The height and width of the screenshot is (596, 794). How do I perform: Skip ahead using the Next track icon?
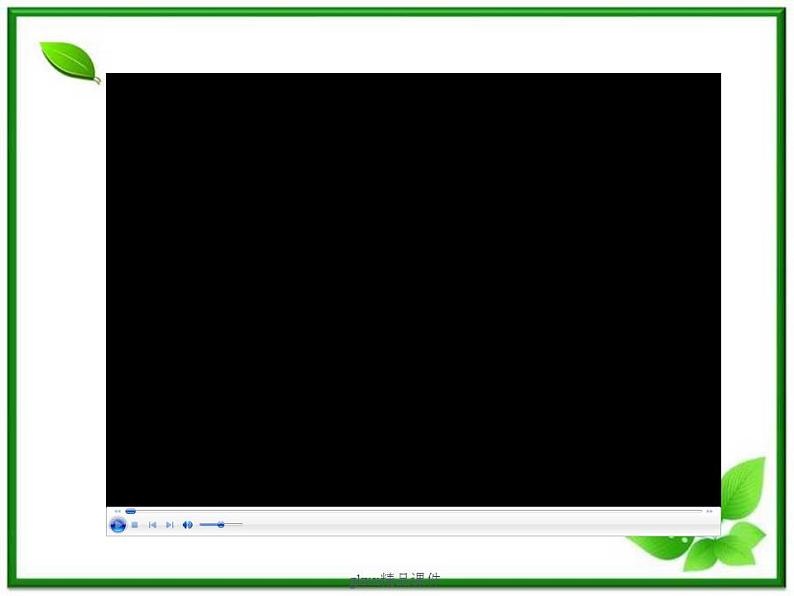(x=169, y=525)
